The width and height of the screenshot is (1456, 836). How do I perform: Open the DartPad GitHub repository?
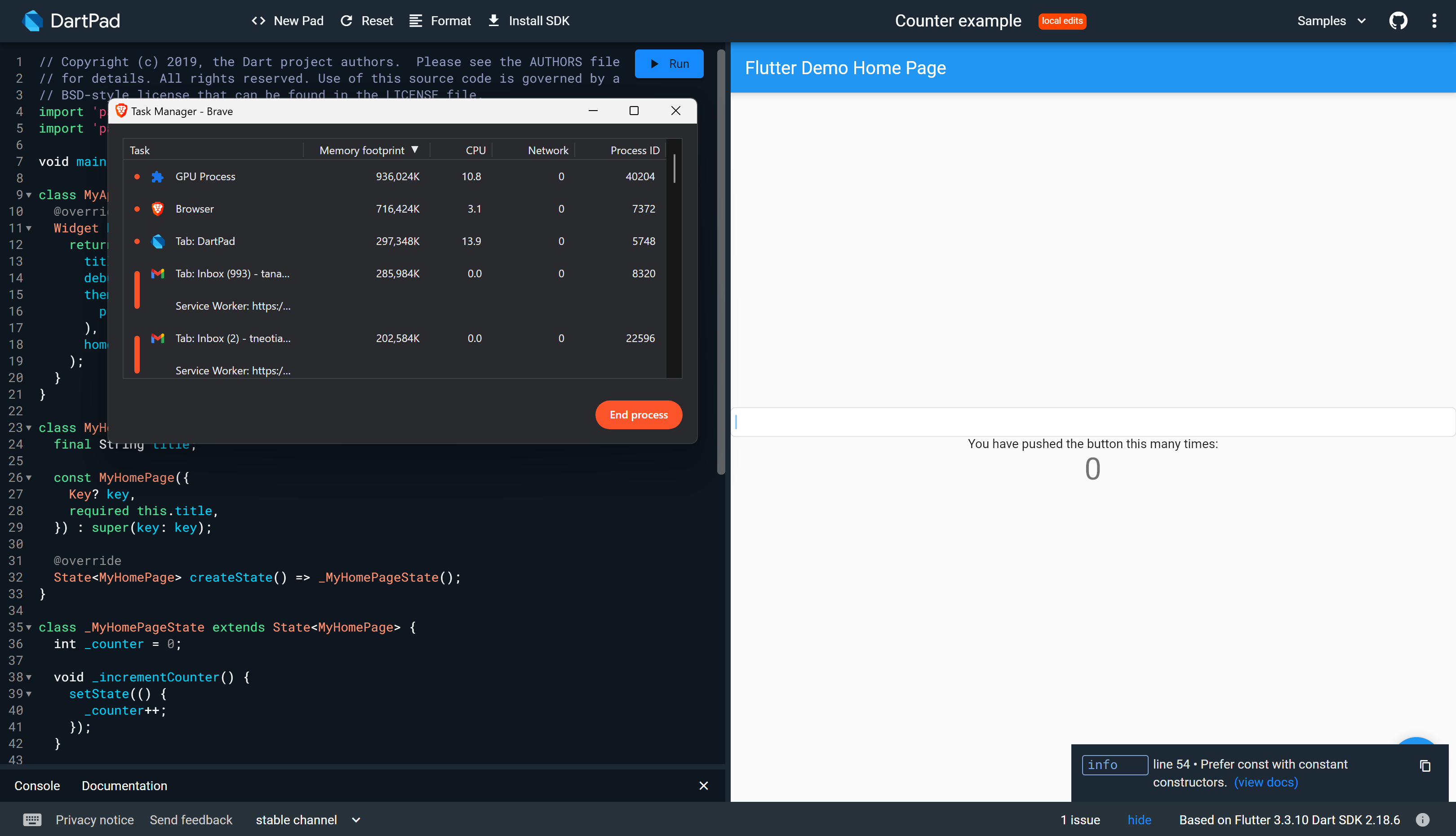pos(1398,21)
